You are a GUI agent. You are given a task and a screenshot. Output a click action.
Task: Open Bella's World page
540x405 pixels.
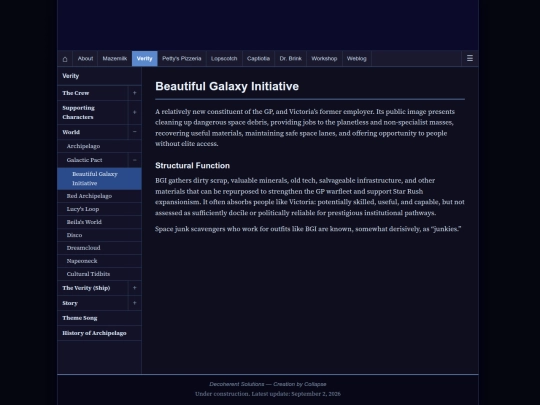click(x=99, y=222)
